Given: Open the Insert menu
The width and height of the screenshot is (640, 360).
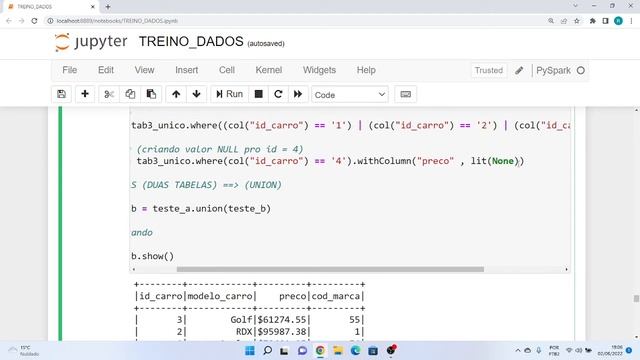Looking at the screenshot, I should coord(187,70).
